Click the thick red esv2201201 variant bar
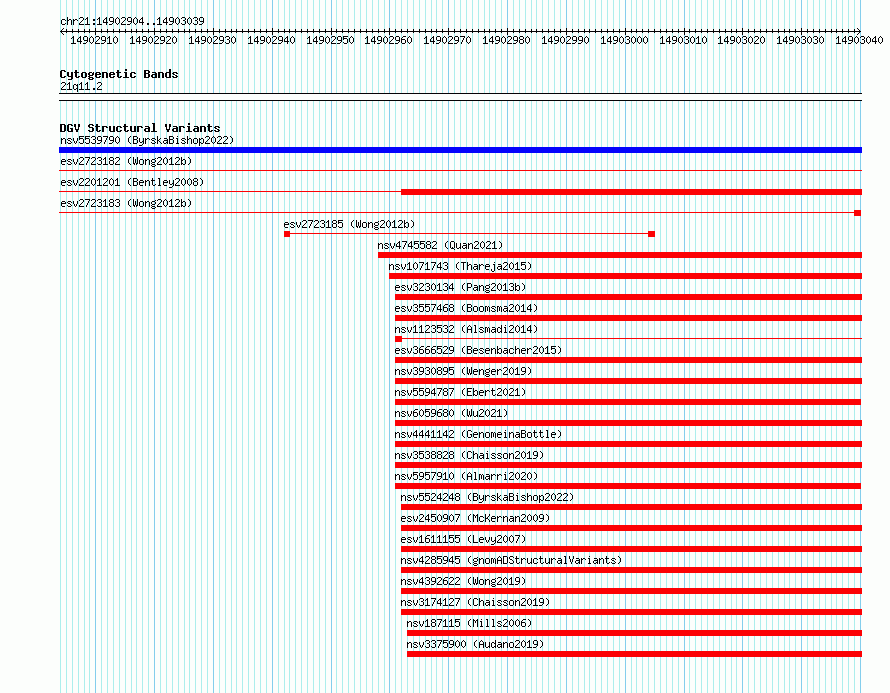 point(631,192)
